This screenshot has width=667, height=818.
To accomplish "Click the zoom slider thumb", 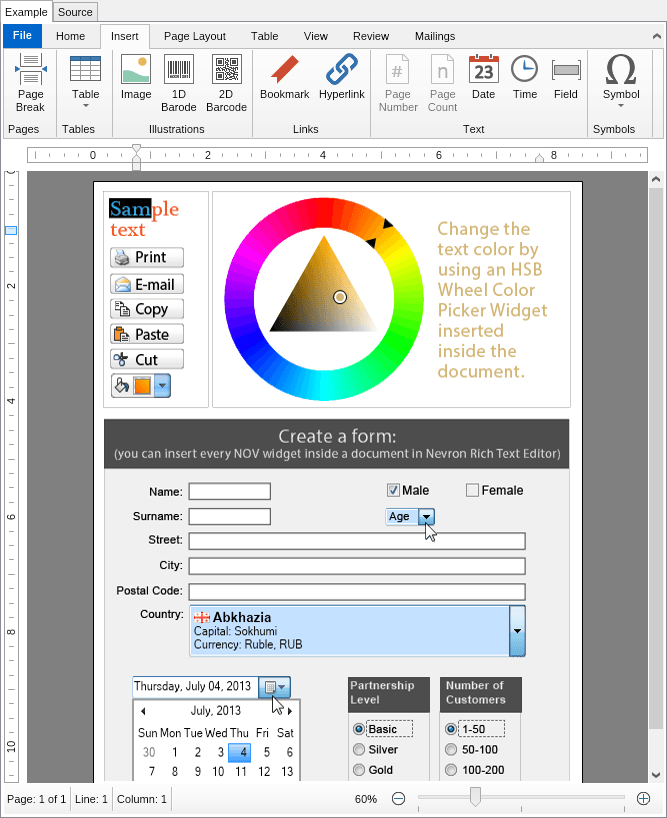I will click(x=475, y=797).
